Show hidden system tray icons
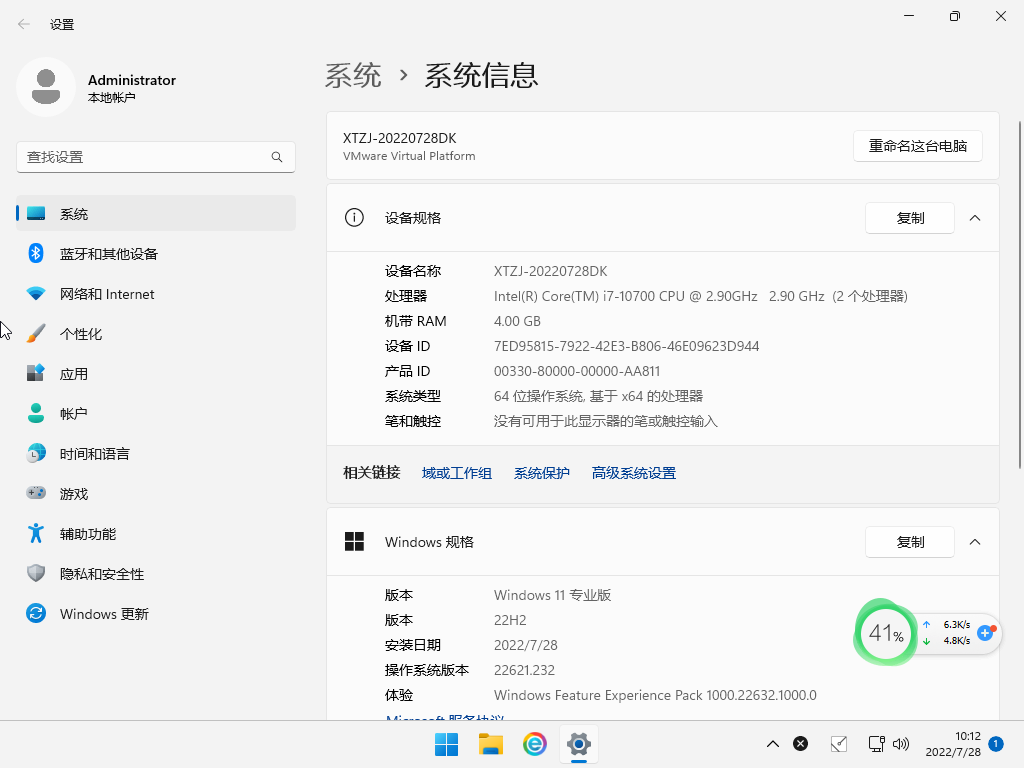Image resolution: width=1024 pixels, height=768 pixels. (772, 744)
